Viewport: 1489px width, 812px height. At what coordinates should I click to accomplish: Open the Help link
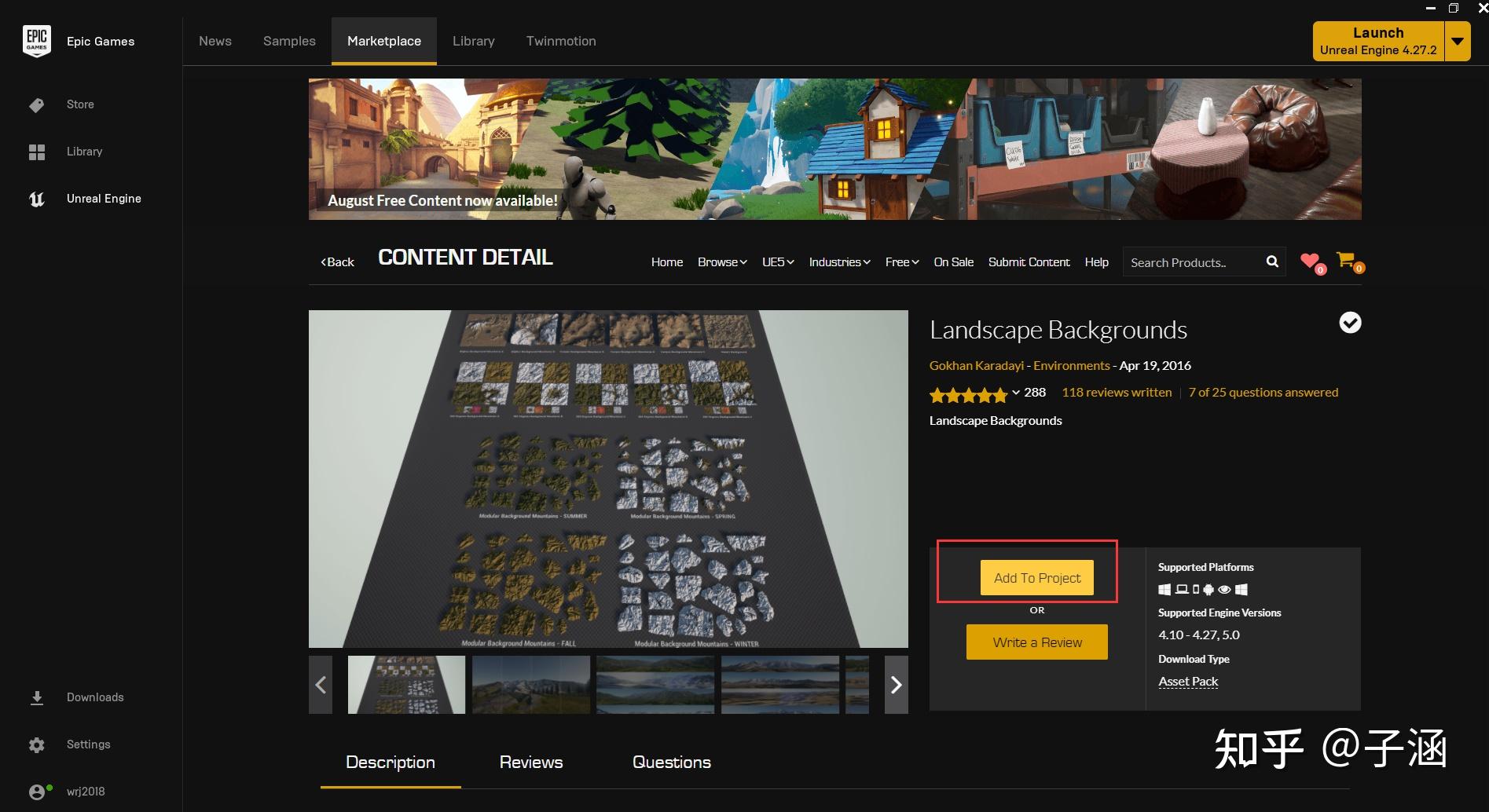click(x=1097, y=262)
